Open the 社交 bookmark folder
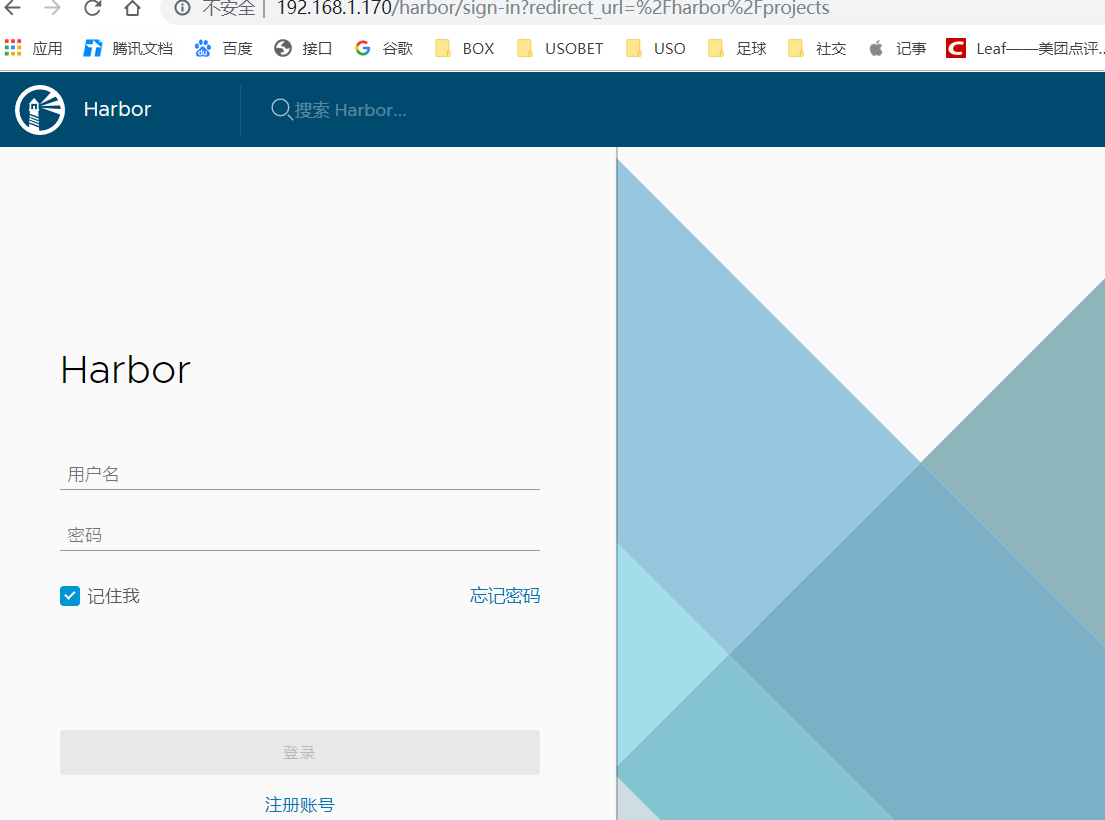 817,48
